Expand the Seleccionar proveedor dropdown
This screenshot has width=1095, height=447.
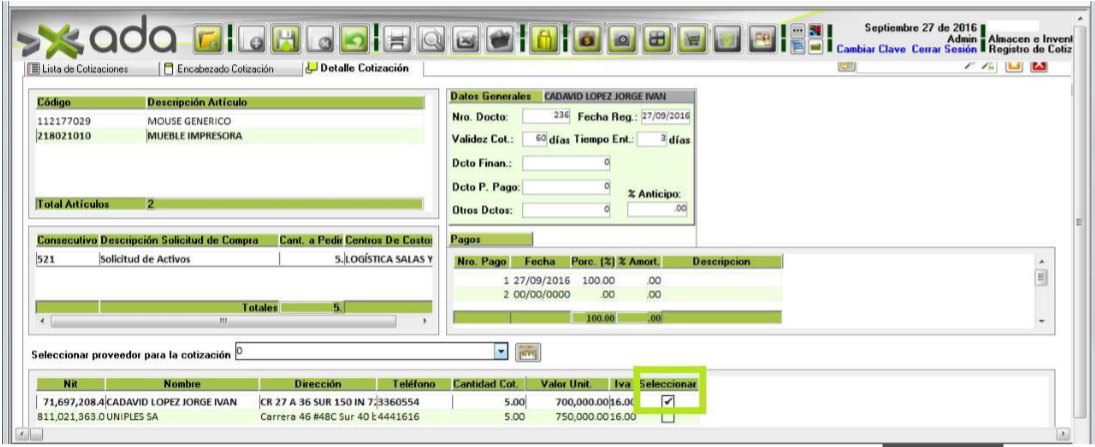(502, 353)
